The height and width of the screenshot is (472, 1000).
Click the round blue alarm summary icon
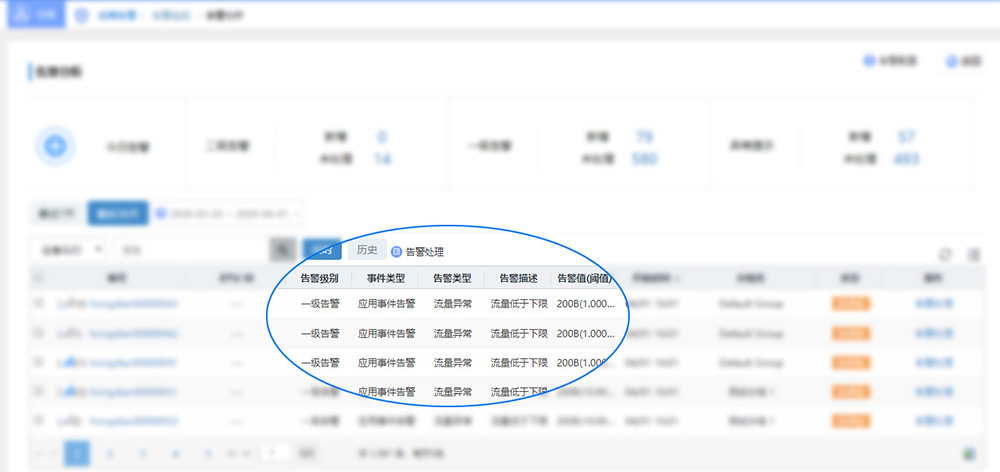[56, 146]
